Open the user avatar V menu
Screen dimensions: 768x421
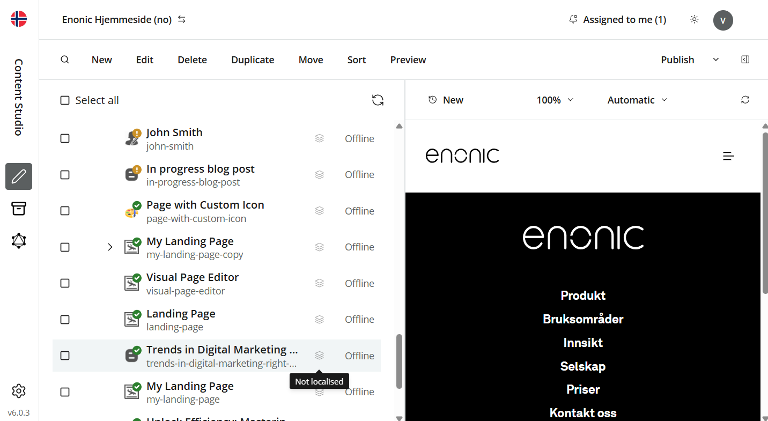click(x=723, y=21)
